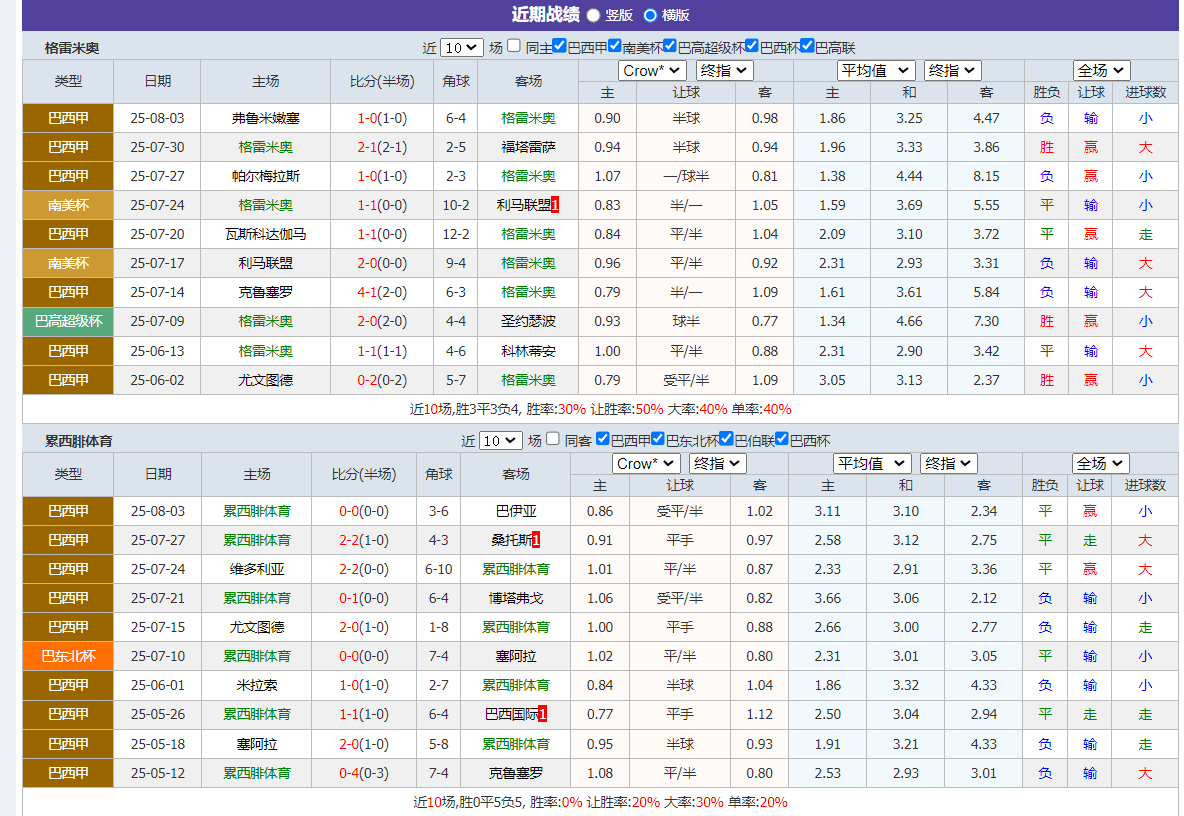1184x816 pixels.
Task: Click the red card icon beside 利马联盟
Action: coord(557,206)
